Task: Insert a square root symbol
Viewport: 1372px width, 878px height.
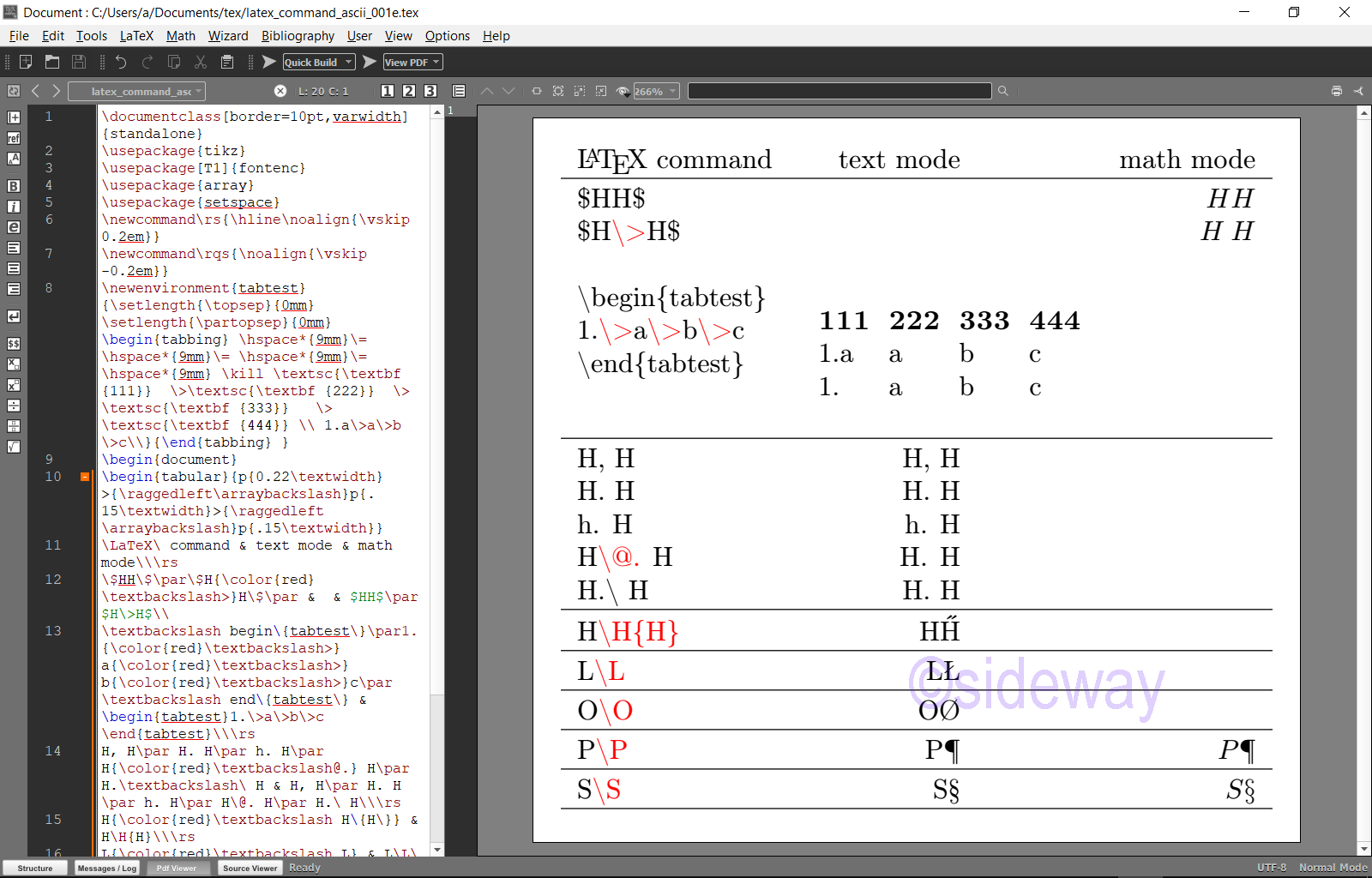Action: tap(14, 447)
